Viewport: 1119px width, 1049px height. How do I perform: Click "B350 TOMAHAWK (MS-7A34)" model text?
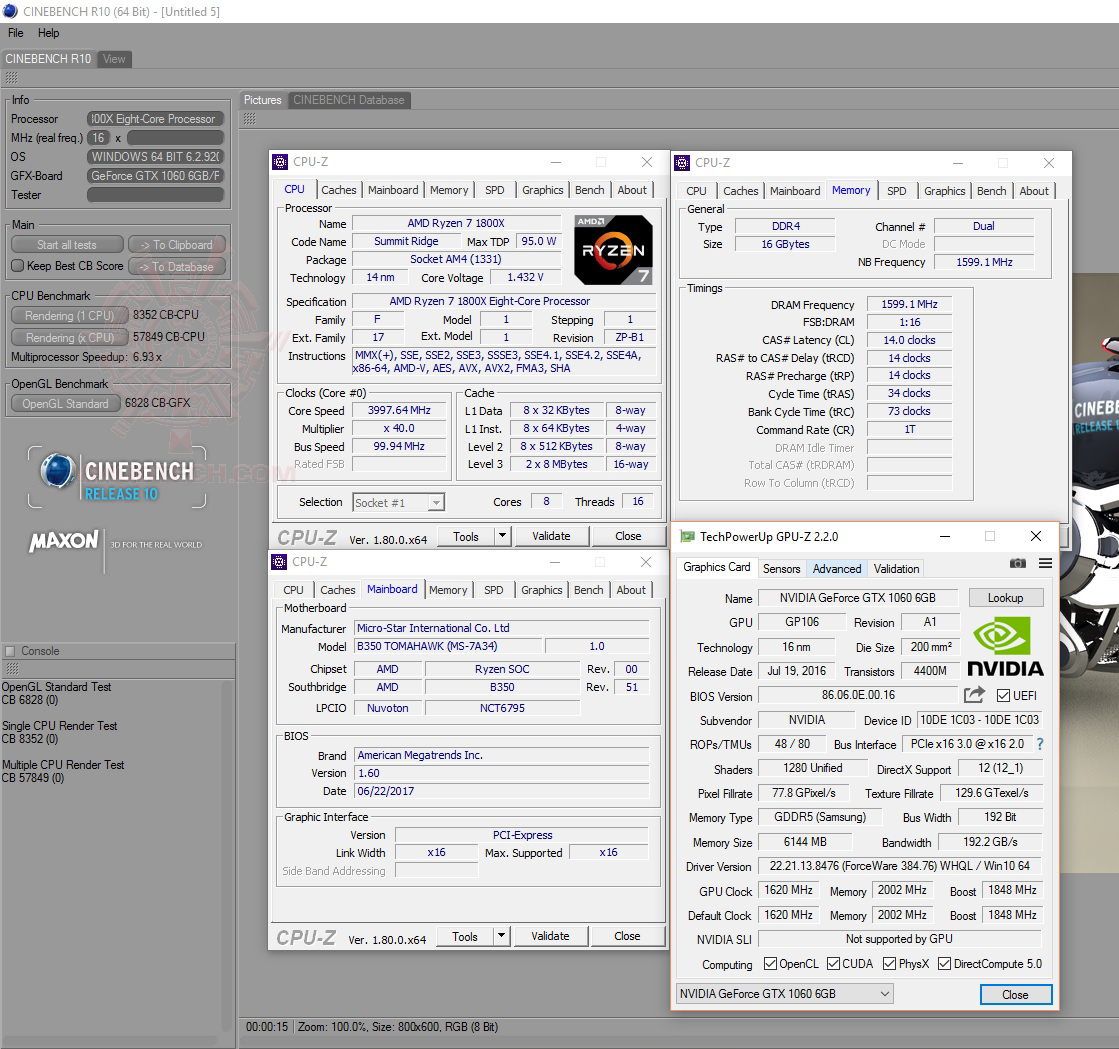pos(427,647)
